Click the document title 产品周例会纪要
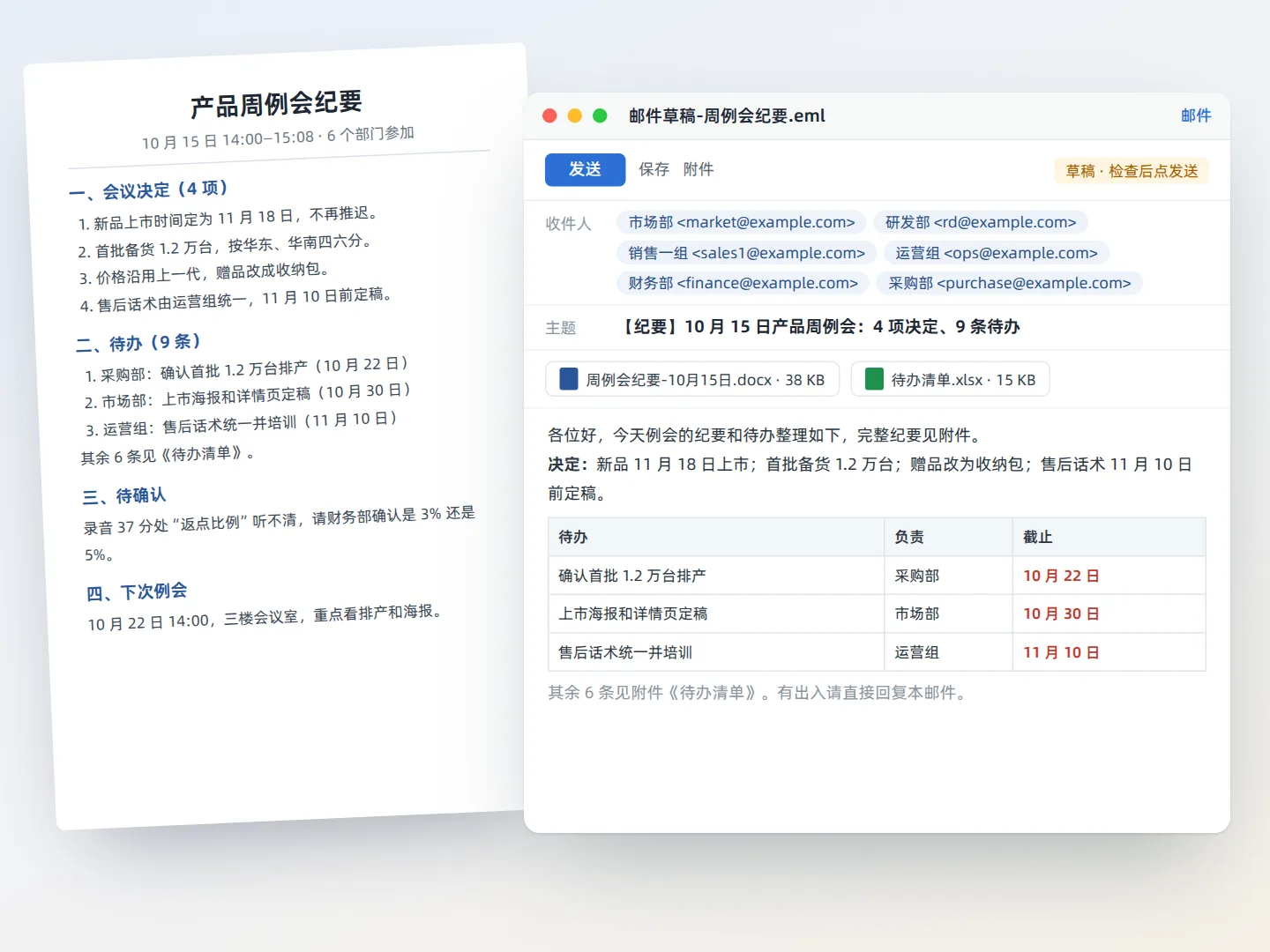This screenshot has width=1270, height=952. point(276,104)
